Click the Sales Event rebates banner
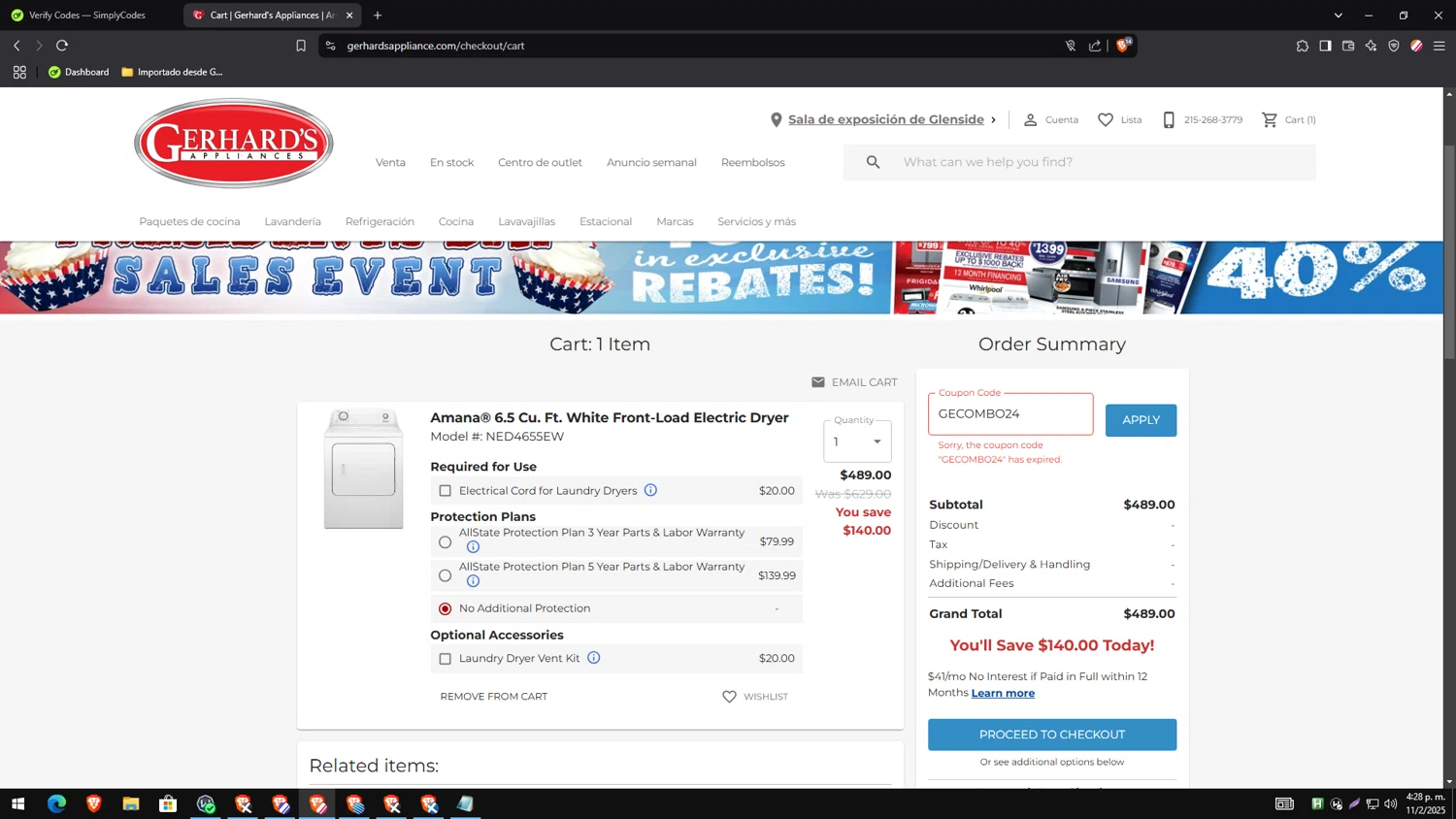Image resolution: width=1456 pixels, height=819 pixels. [721, 278]
